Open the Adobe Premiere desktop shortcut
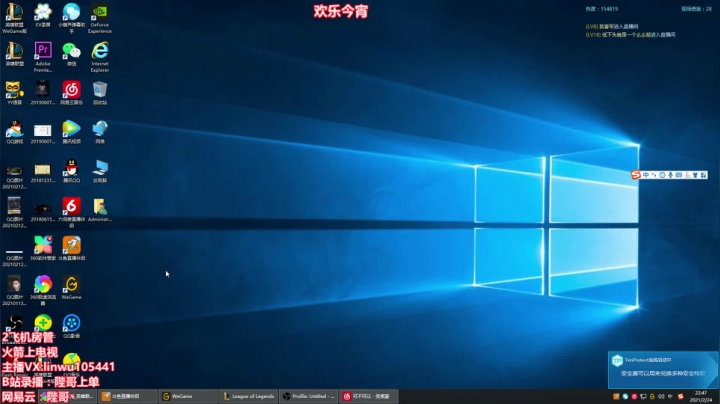The width and height of the screenshot is (720, 404). [x=43, y=57]
